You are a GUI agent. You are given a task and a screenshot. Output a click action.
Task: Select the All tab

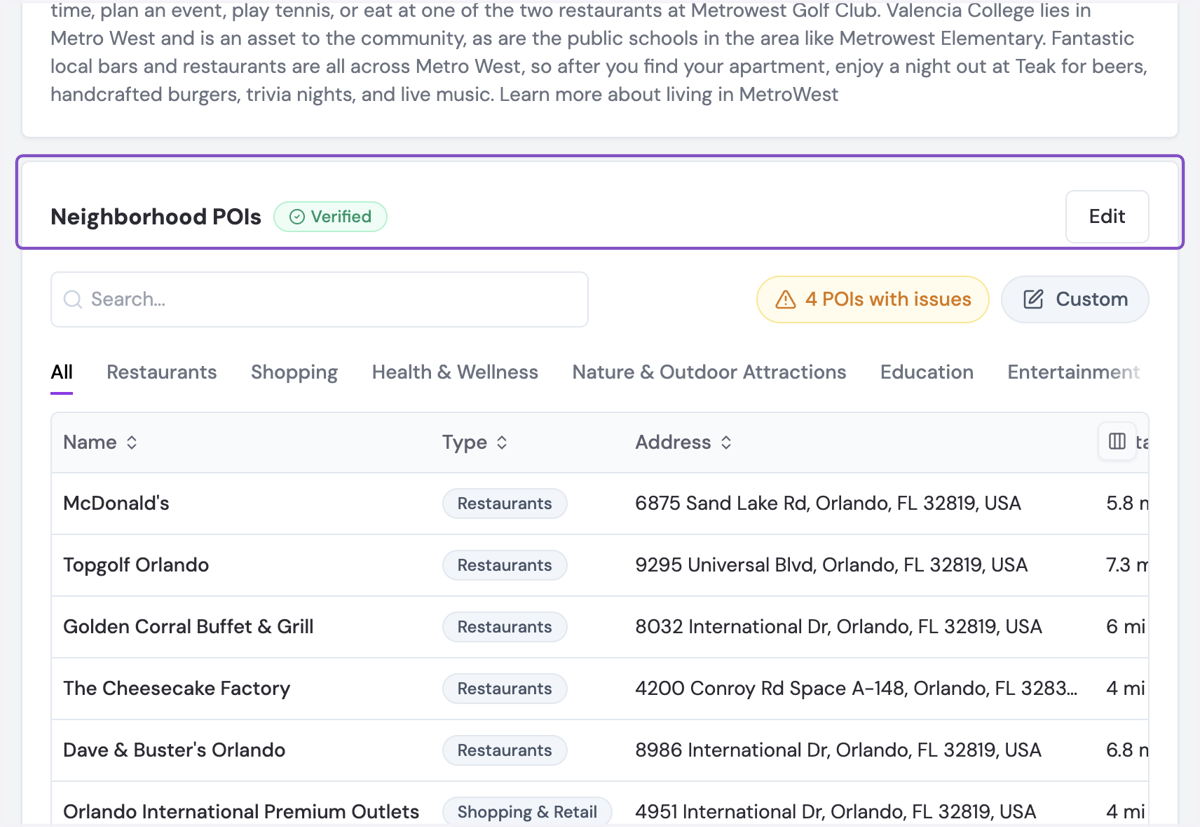(x=62, y=372)
